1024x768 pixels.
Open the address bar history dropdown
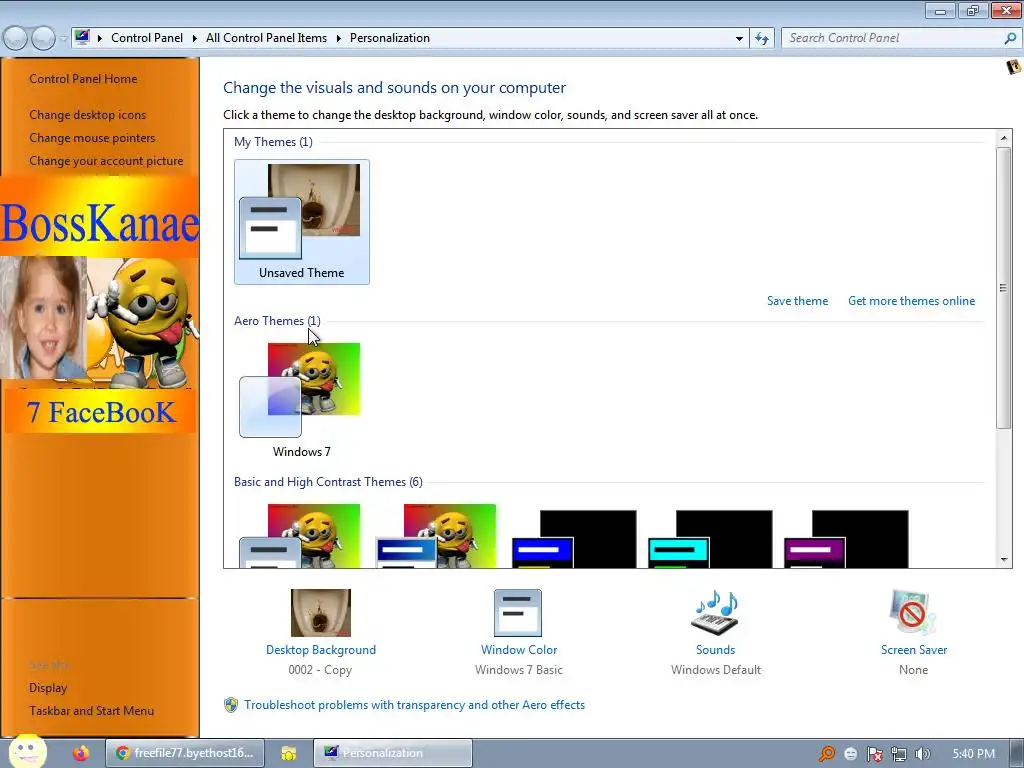point(739,39)
